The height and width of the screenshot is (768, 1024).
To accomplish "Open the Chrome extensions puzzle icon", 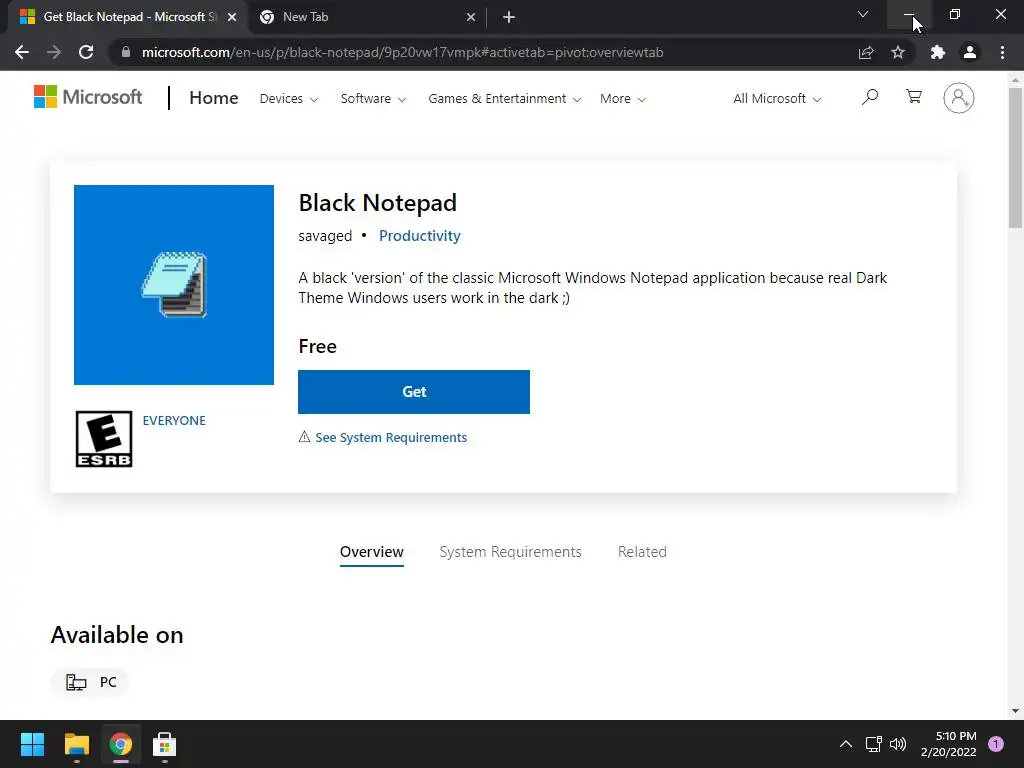I will tap(938, 52).
